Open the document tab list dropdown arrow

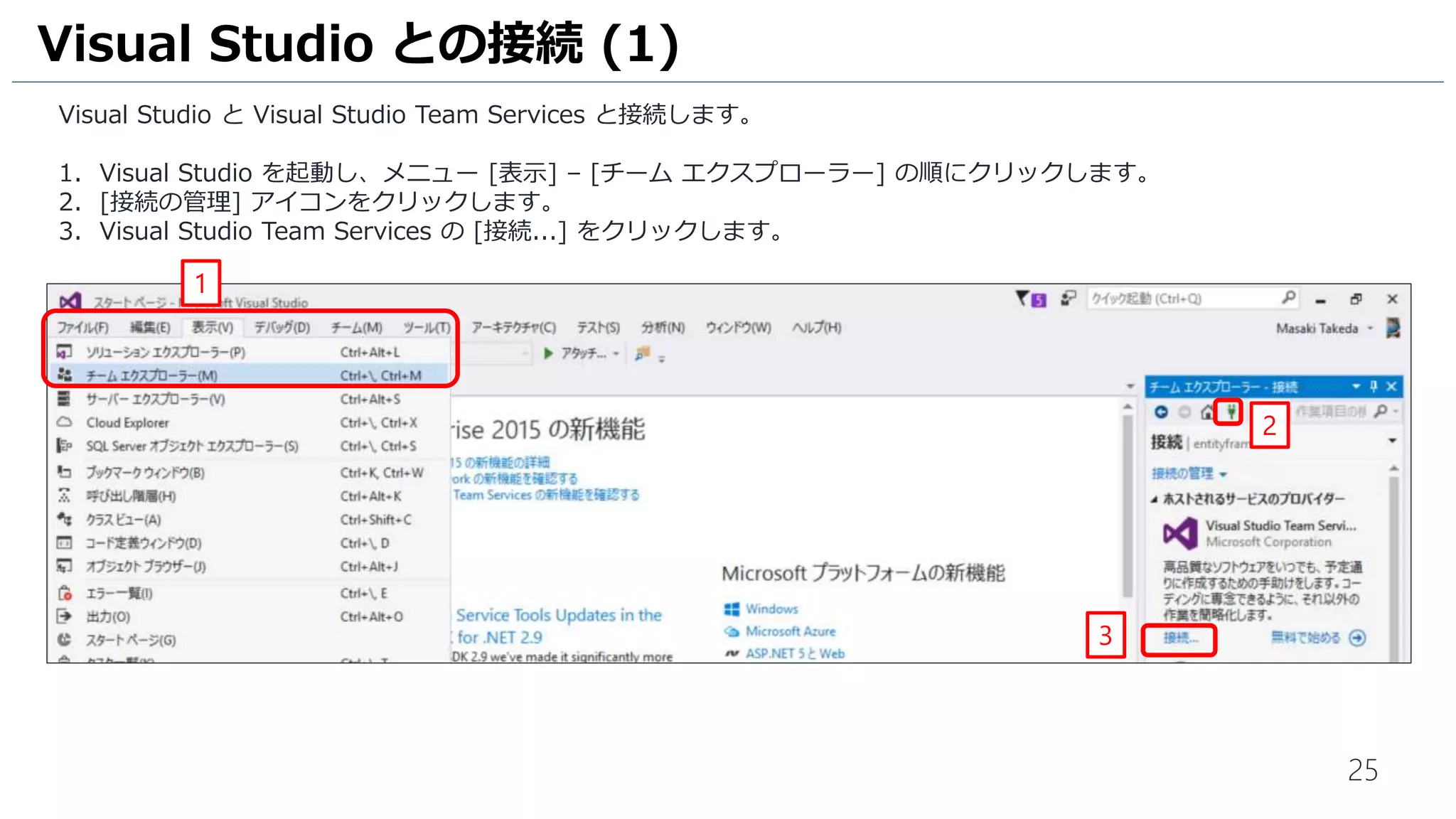pos(1130,386)
